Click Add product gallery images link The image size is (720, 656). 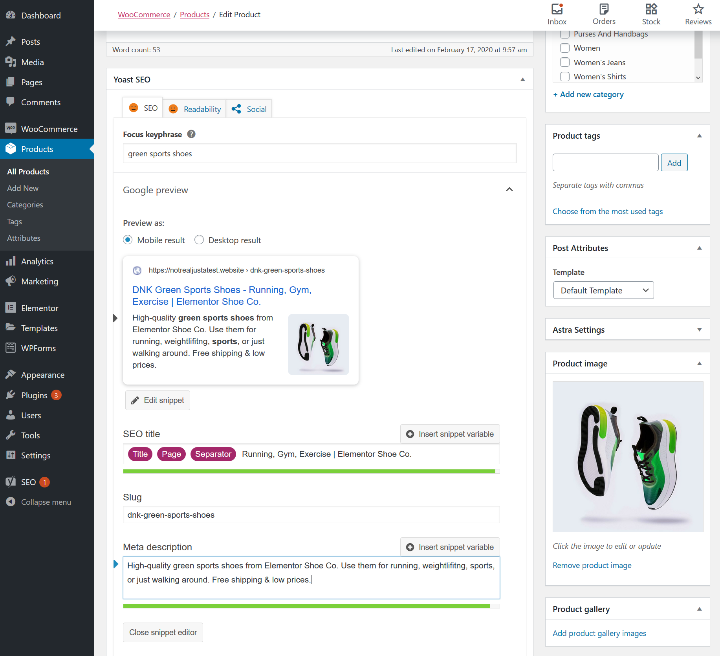599,633
